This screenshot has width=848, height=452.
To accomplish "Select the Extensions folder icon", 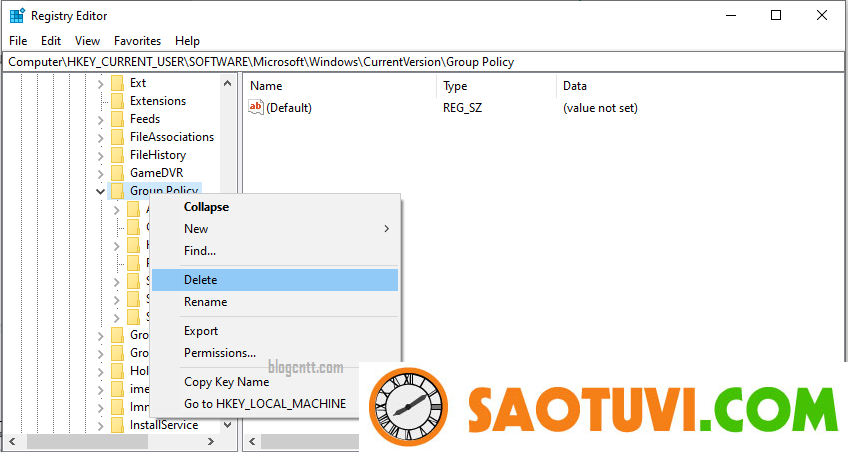I will (x=117, y=101).
